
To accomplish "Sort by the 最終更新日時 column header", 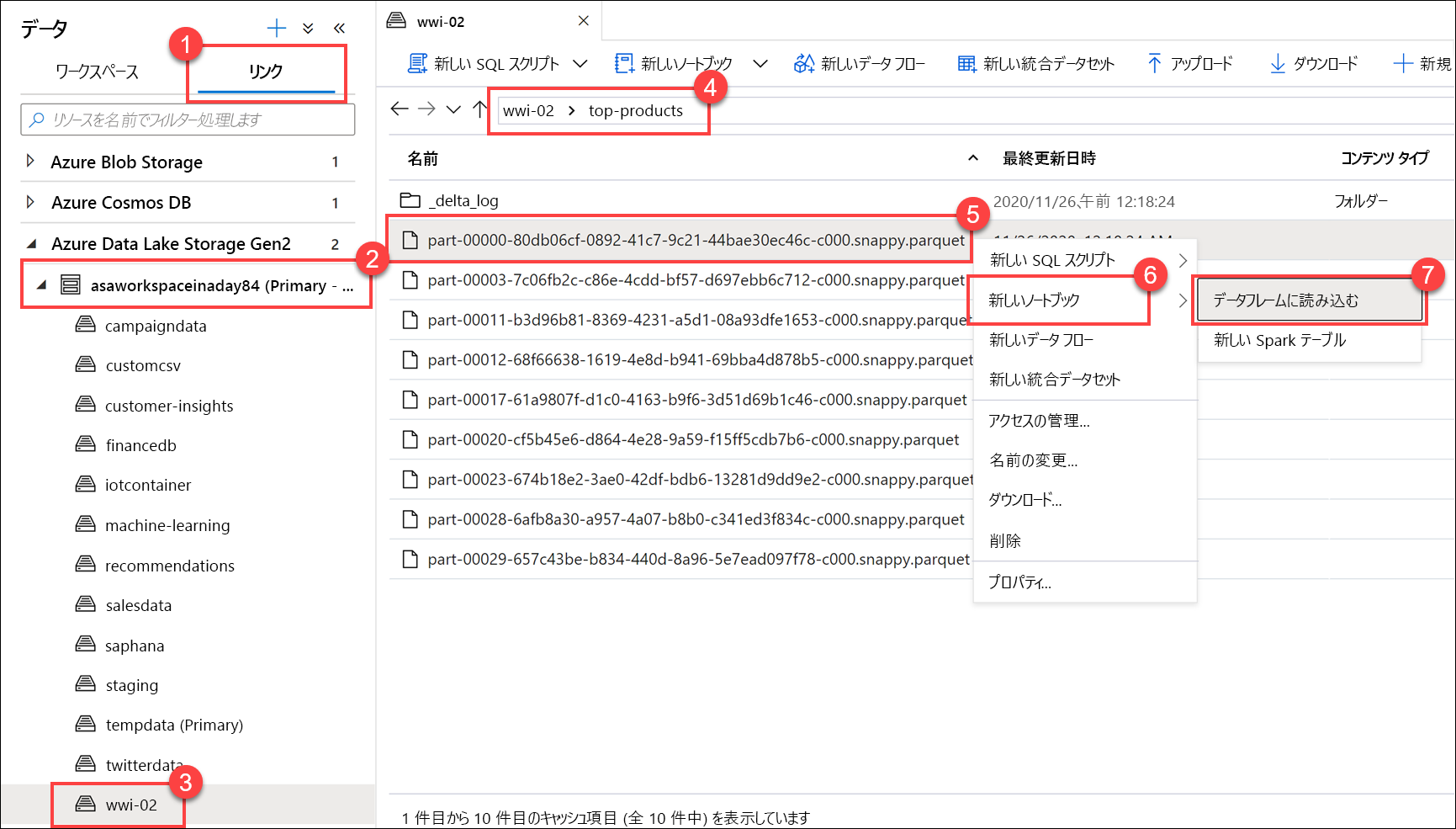I will (x=1049, y=158).
